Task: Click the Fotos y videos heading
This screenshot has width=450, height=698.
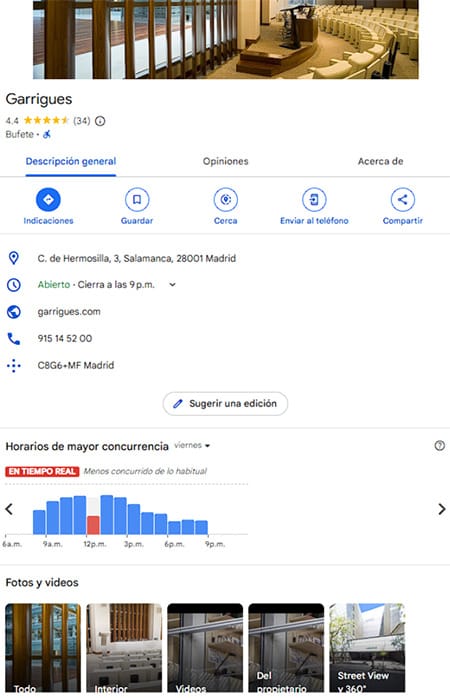Action: (x=42, y=582)
